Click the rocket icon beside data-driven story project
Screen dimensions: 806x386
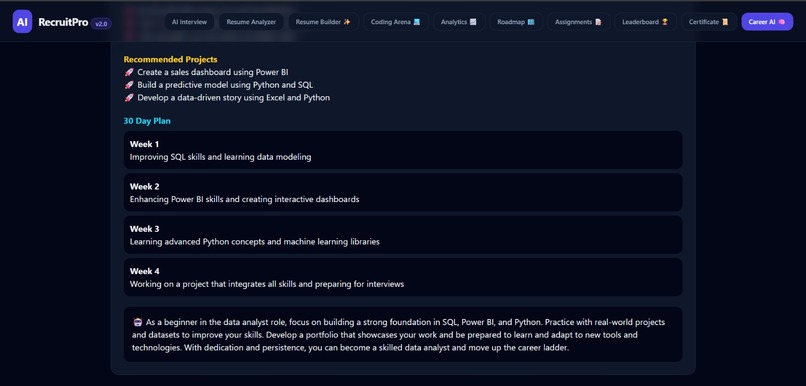[x=129, y=97]
